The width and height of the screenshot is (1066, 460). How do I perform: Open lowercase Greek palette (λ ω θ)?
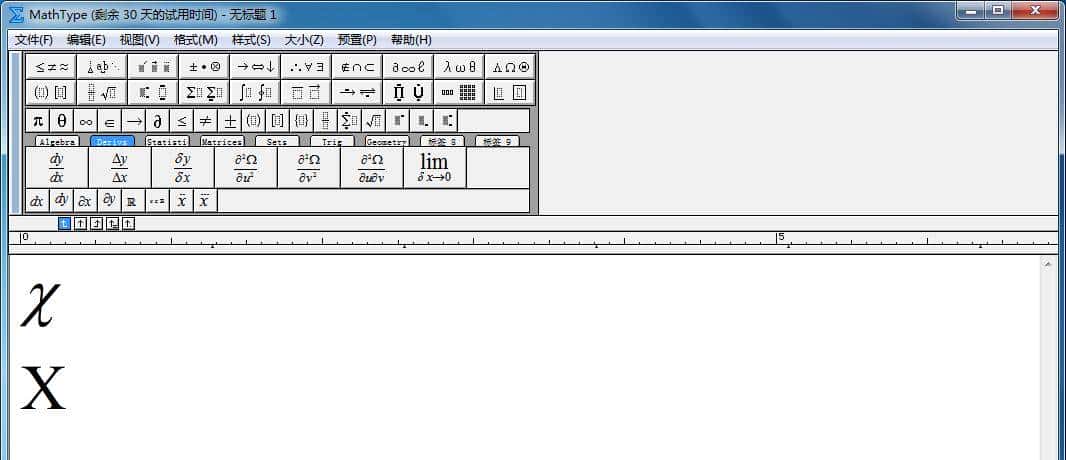pos(459,67)
